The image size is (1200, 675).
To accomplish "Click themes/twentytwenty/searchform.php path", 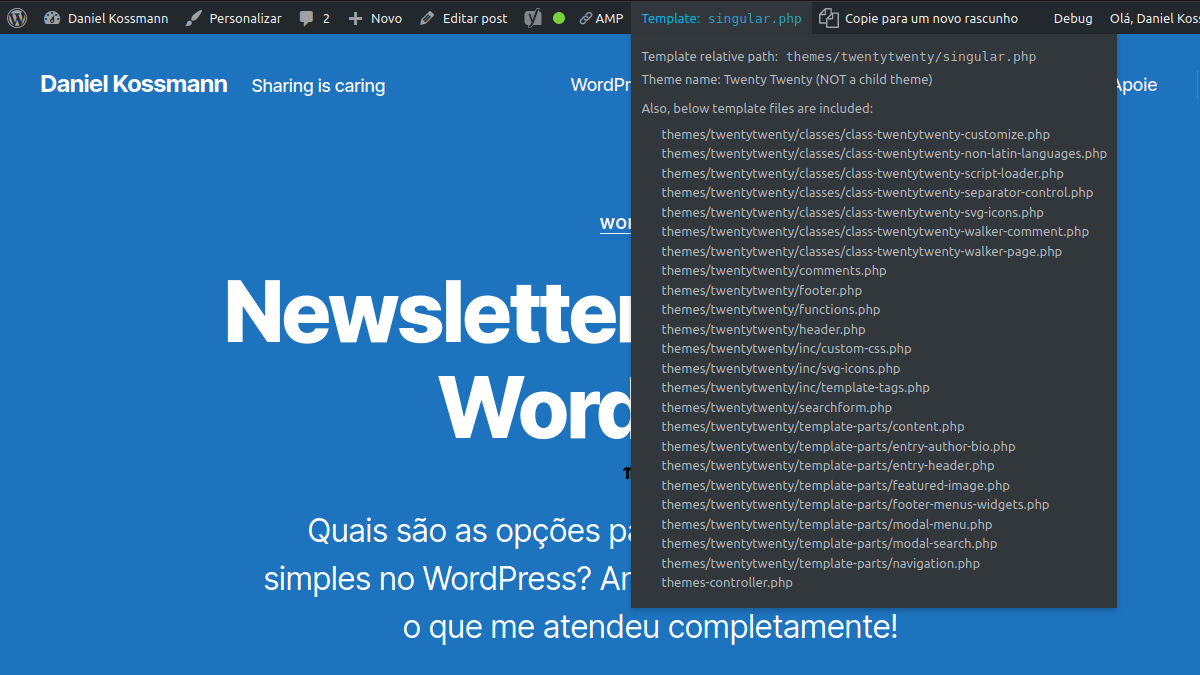I will click(x=776, y=407).
